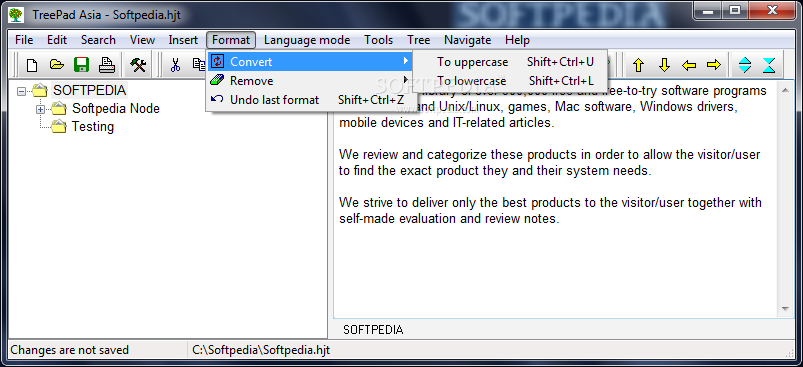Click the cyan expand tree icon
Image resolution: width=803 pixels, height=367 pixels.
coord(745,65)
